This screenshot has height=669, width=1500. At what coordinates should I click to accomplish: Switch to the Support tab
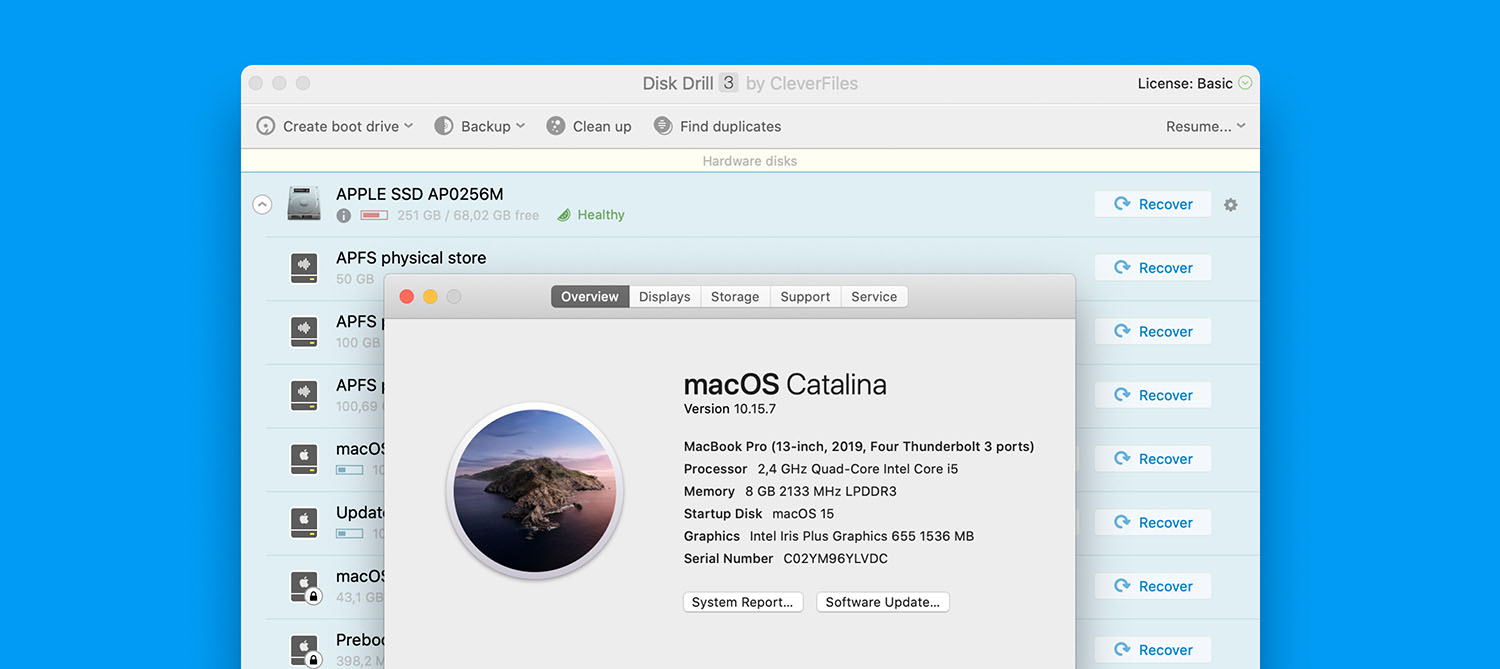(x=805, y=297)
